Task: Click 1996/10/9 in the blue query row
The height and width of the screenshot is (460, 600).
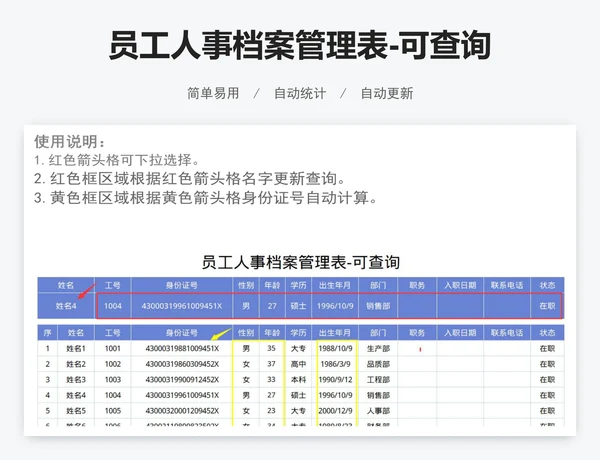Action: (335, 306)
